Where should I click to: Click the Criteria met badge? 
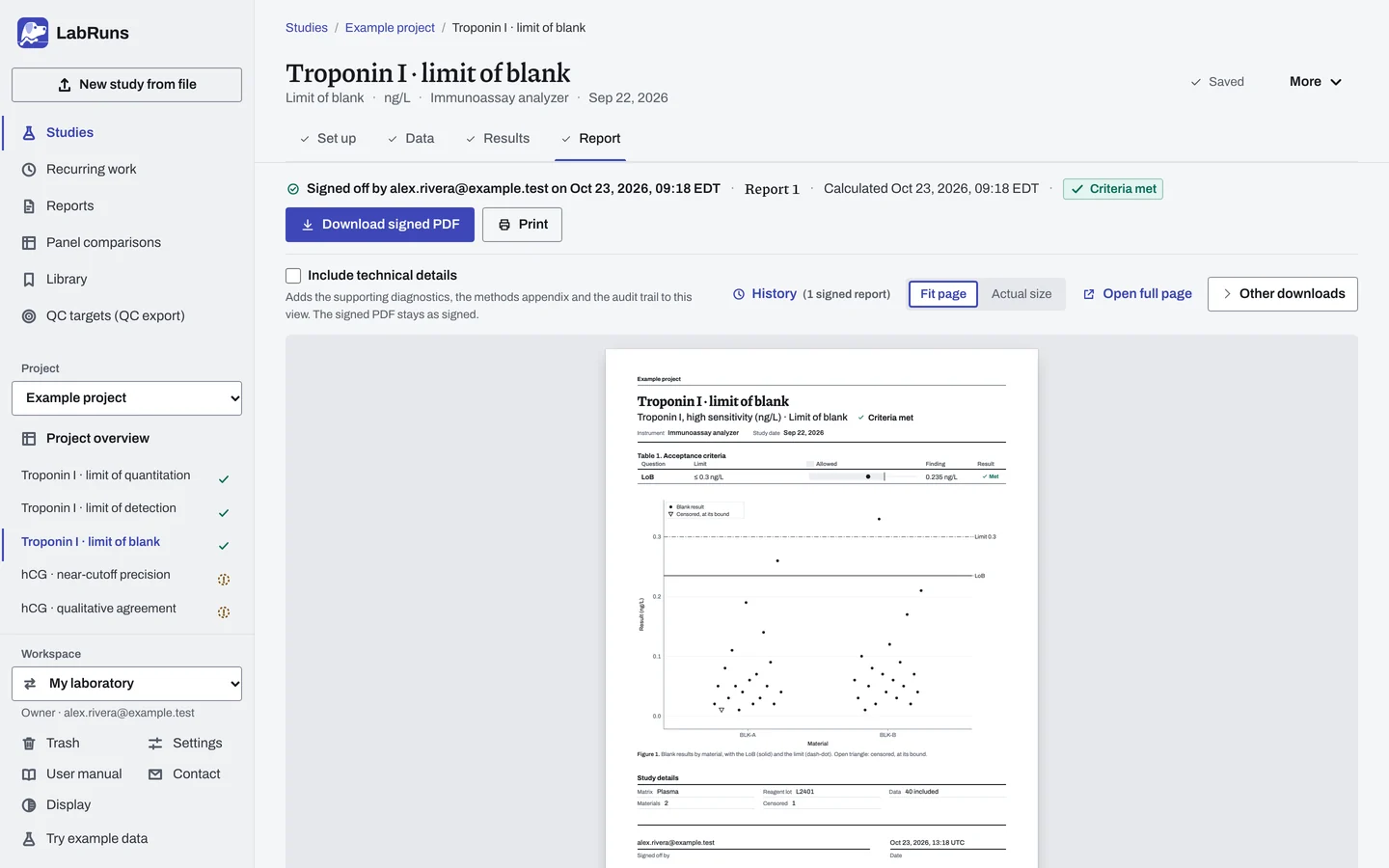coord(1113,189)
